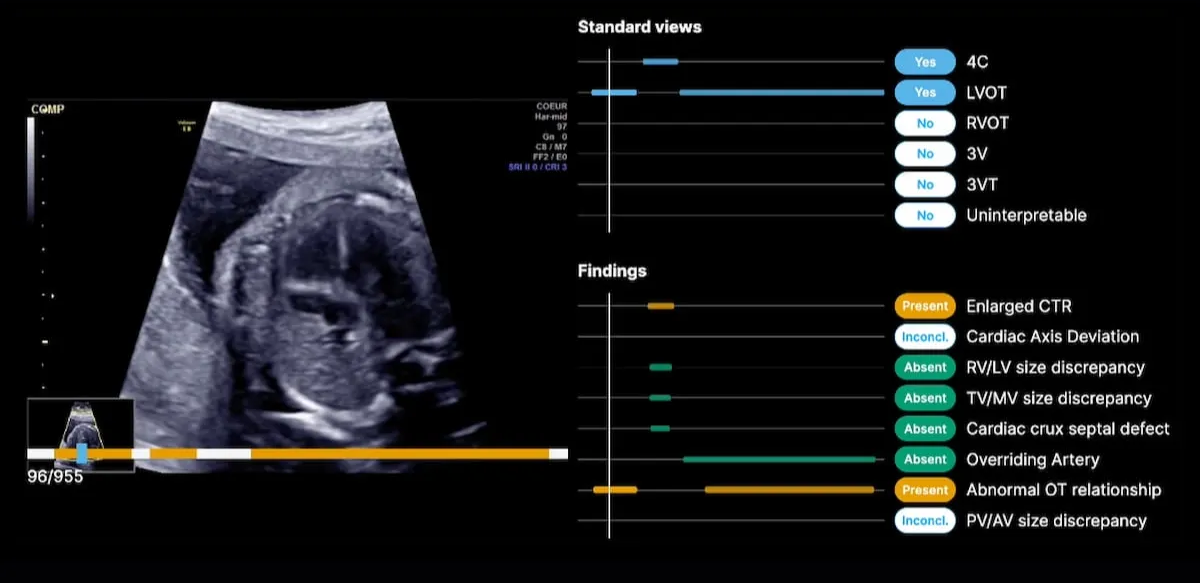The image size is (1200, 583).
Task: Click the Cardiac Axis Deviation finding label
Action: click(x=1052, y=337)
